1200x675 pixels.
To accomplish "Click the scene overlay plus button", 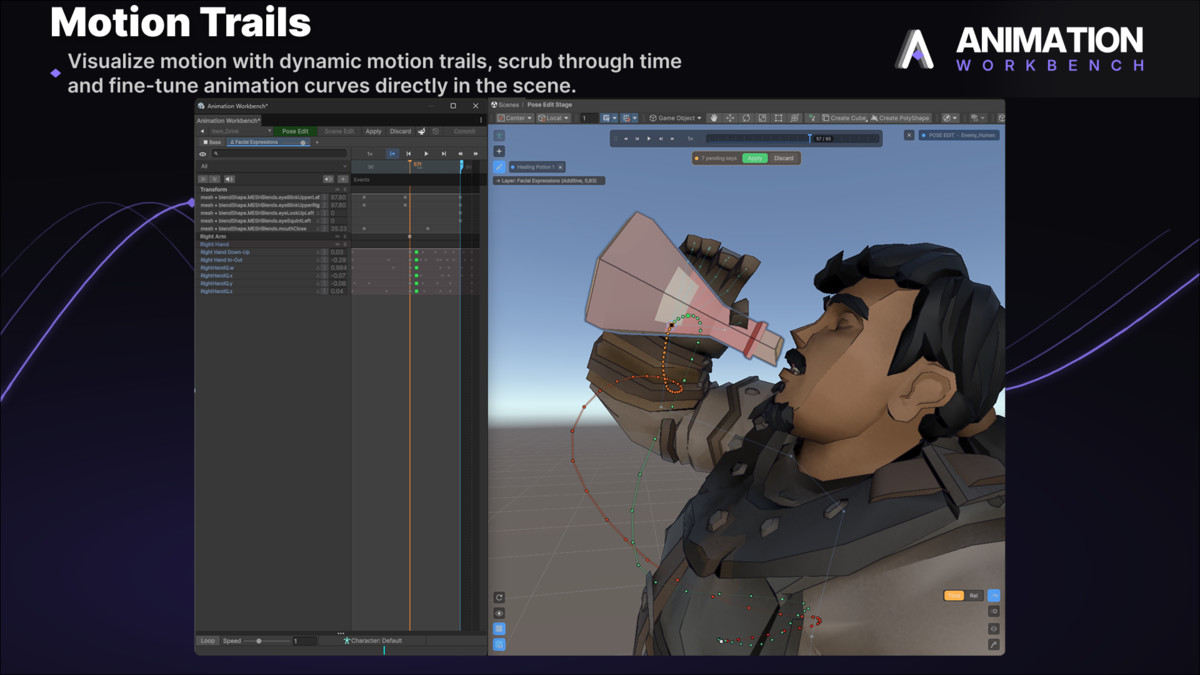I will 499,151.
